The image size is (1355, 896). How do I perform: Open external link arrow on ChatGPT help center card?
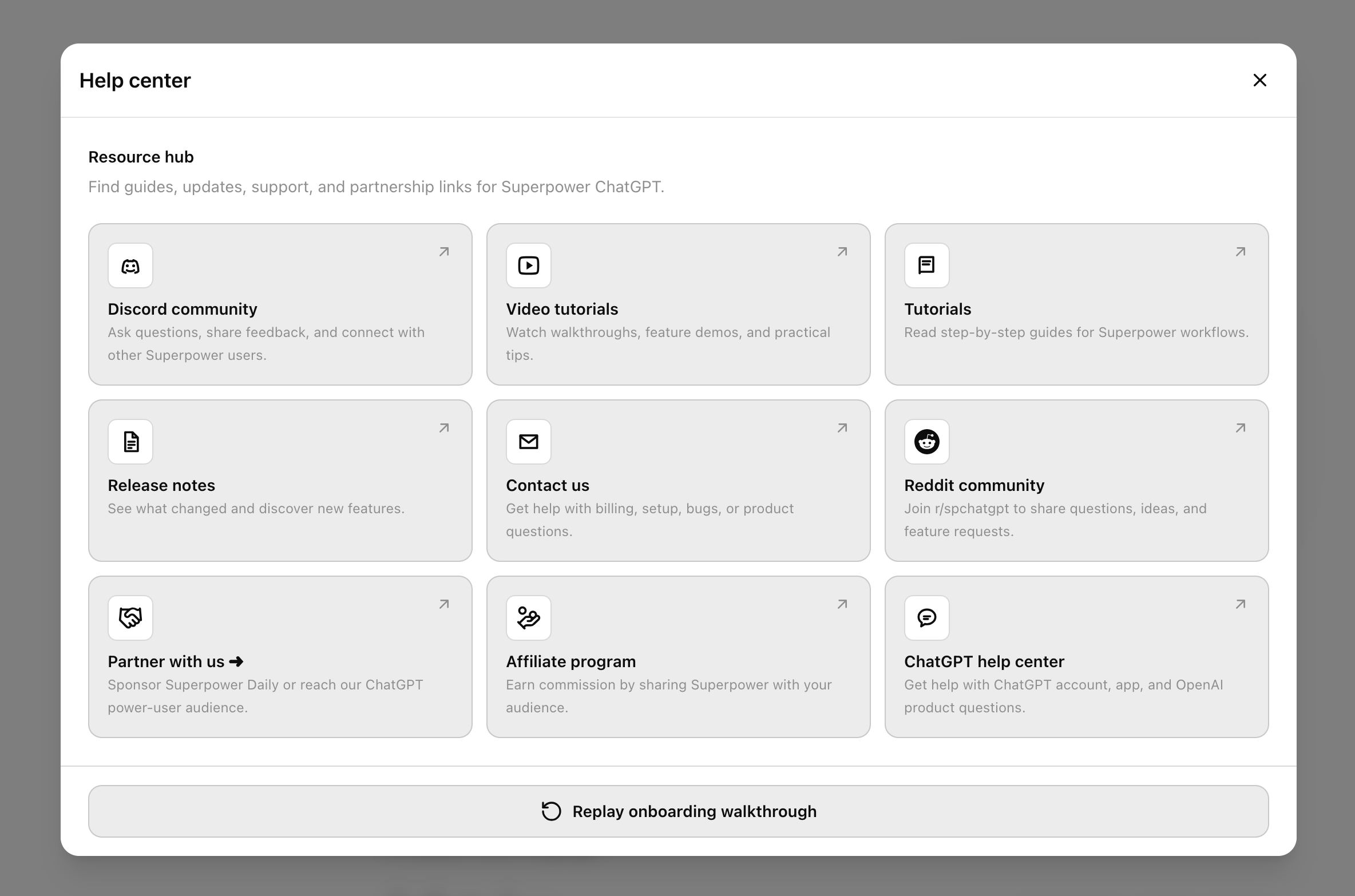pyautogui.click(x=1241, y=604)
